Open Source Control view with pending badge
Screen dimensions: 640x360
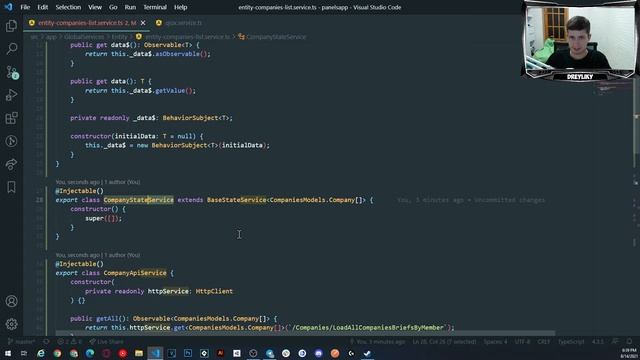coord(11,72)
